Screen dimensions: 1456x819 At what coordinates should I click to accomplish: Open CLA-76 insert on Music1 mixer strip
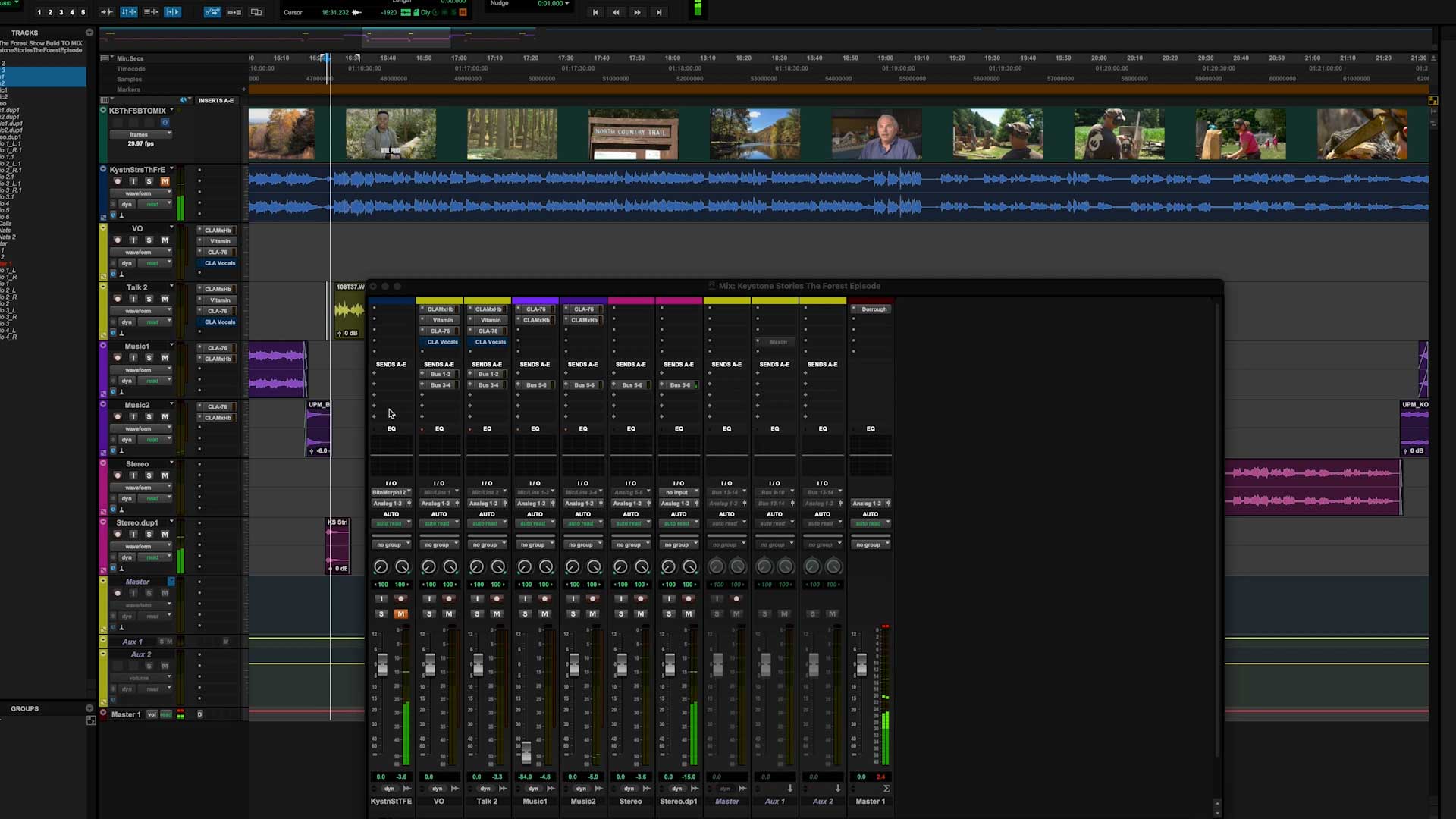(535, 309)
